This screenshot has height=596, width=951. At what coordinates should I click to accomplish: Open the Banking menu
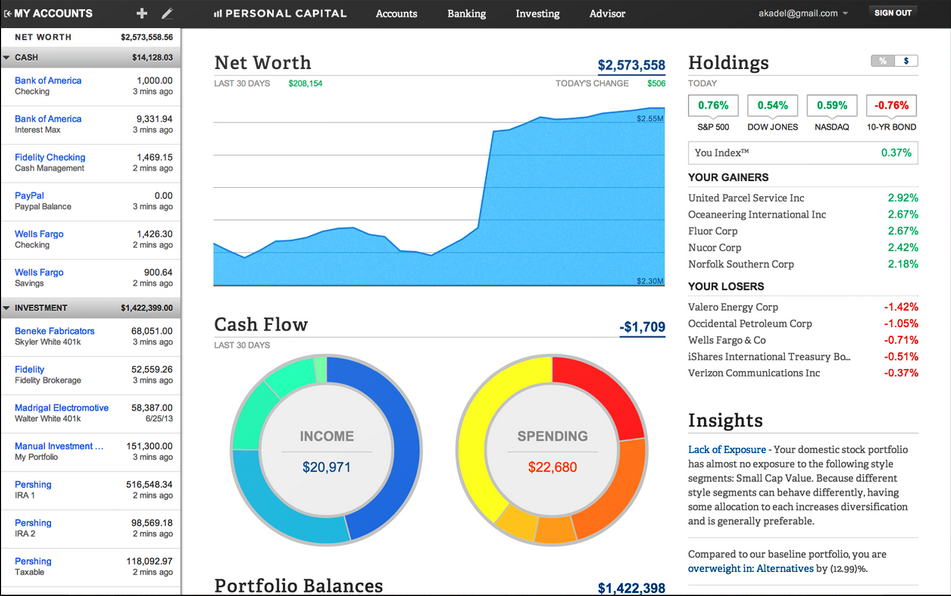[466, 14]
